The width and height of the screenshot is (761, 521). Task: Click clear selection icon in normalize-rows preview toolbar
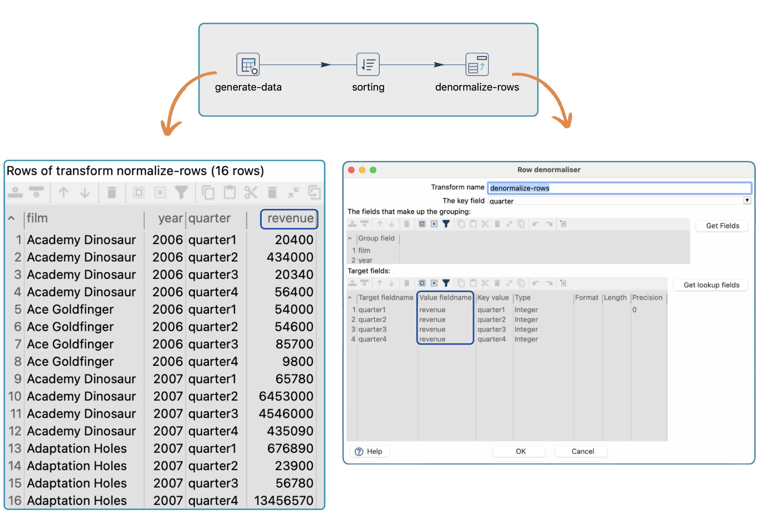coord(160,192)
